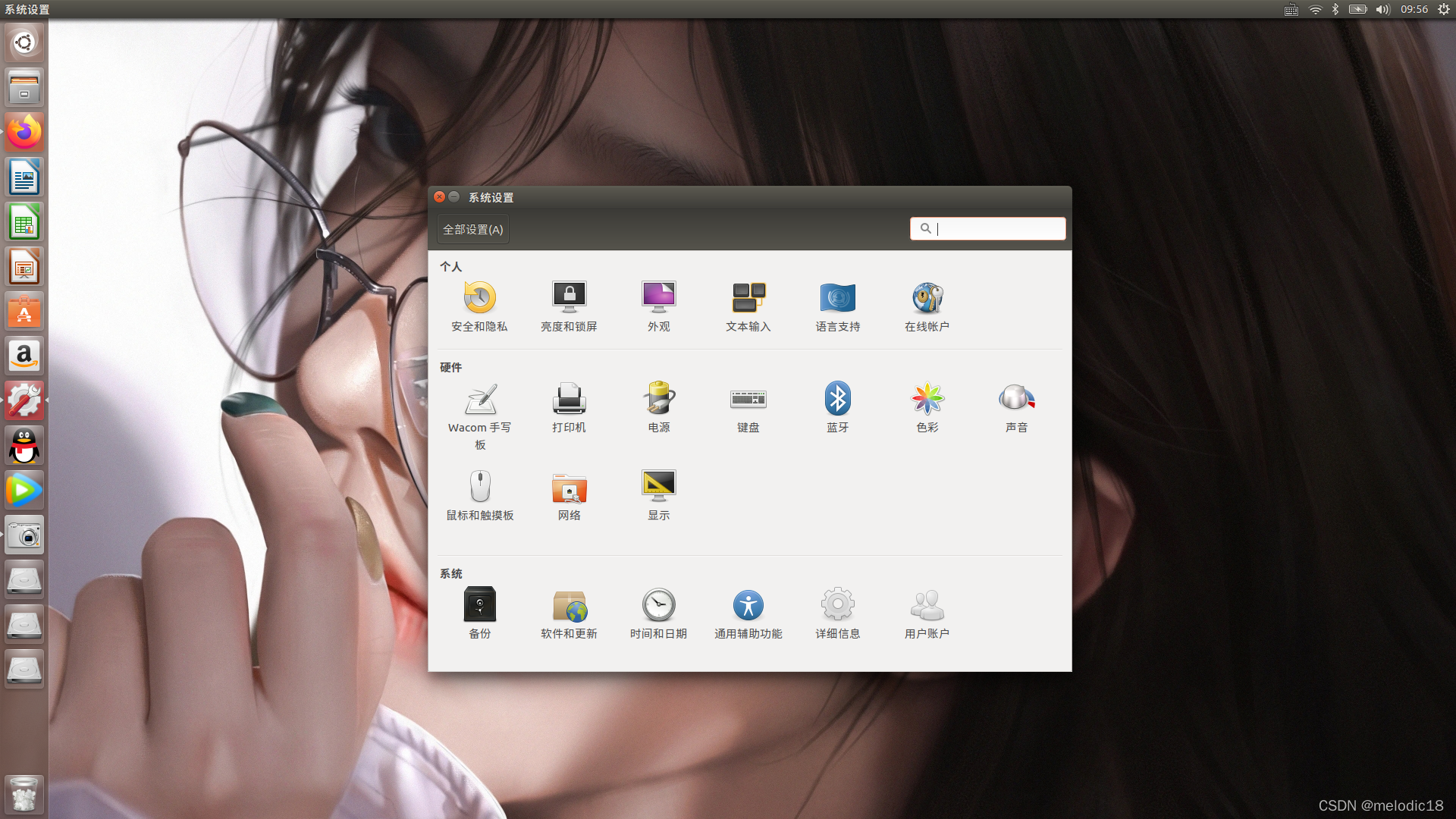Open the Software & Updates (软件和更新) icon
The width and height of the screenshot is (1456, 819).
[x=569, y=605]
